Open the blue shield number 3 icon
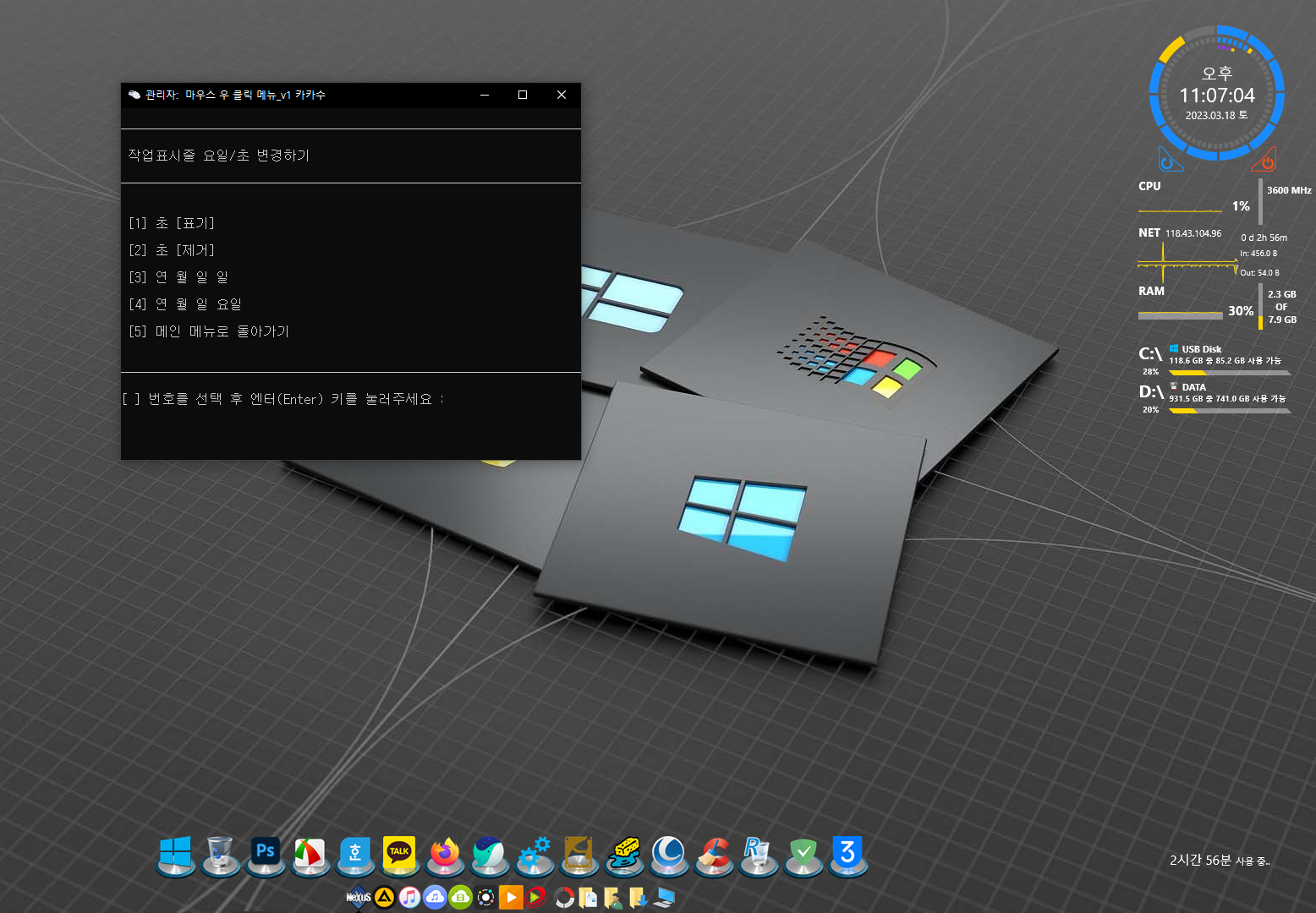 [847, 854]
